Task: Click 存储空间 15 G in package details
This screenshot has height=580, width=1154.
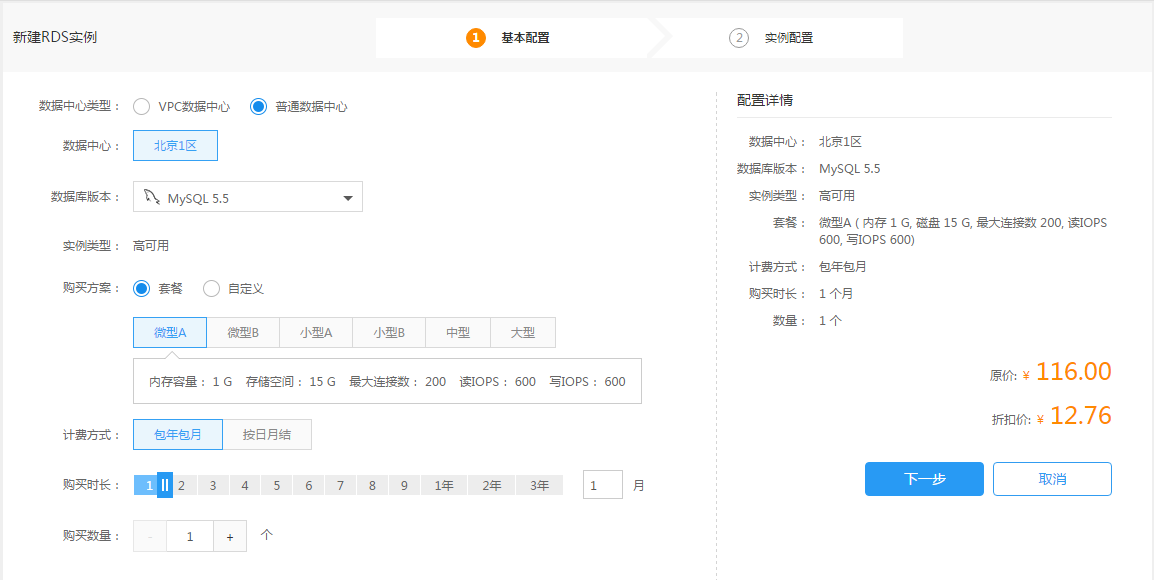Action: [291, 382]
